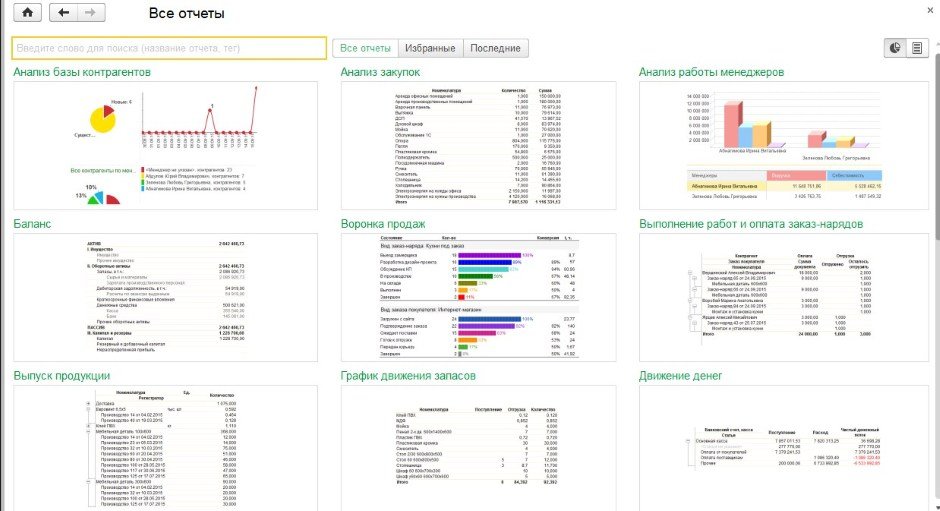Open the Анализ базы контрагентов report link
Image resolution: width=940 pixels, height=511 pixels.
(82, 73)
